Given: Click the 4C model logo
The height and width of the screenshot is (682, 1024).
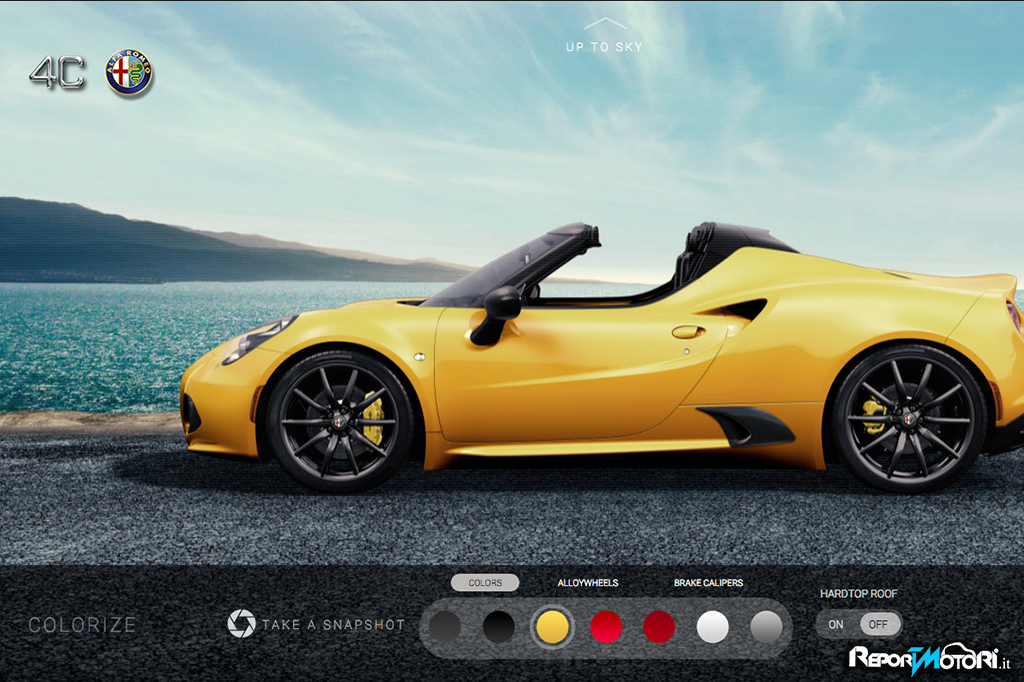Looking at the screenshot, I should click(57, 74).
